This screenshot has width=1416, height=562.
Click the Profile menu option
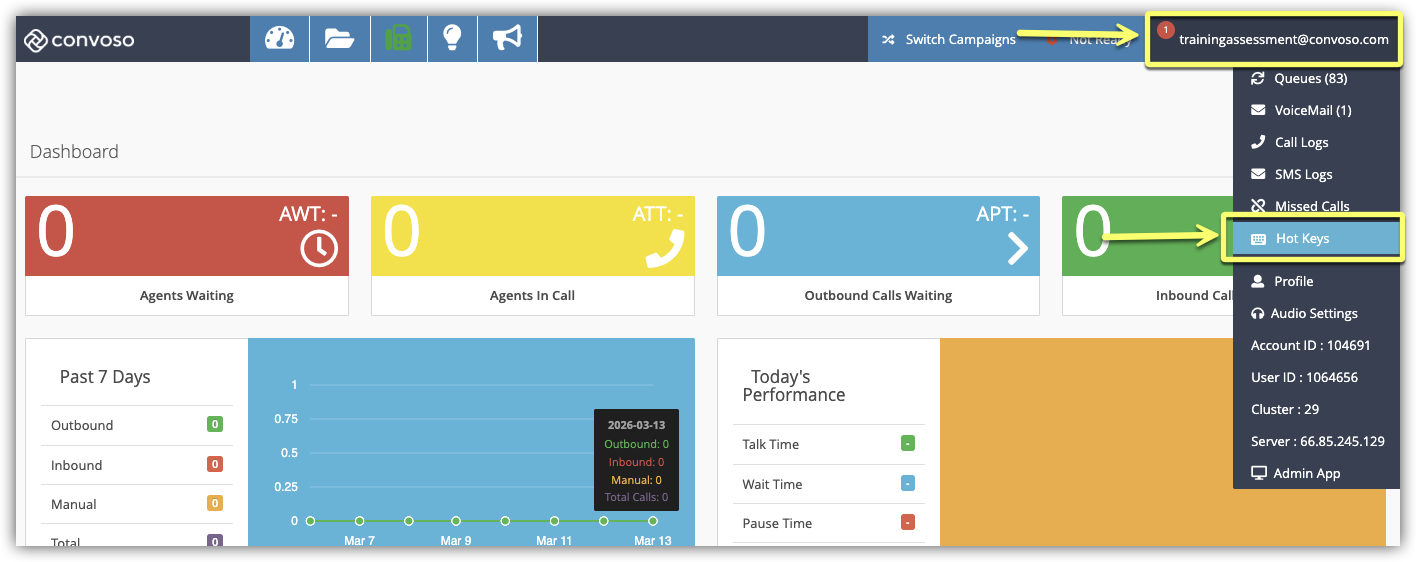coord(1293,281)
